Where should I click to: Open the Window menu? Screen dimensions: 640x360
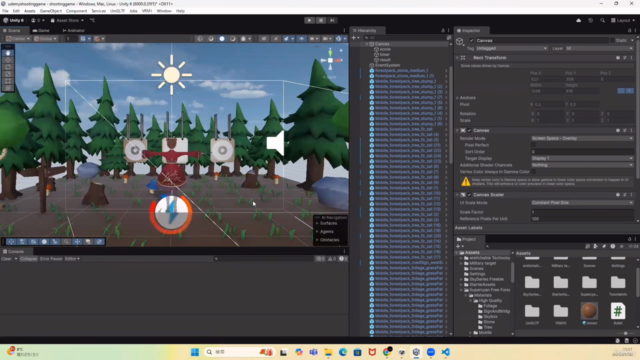point(164,11)
